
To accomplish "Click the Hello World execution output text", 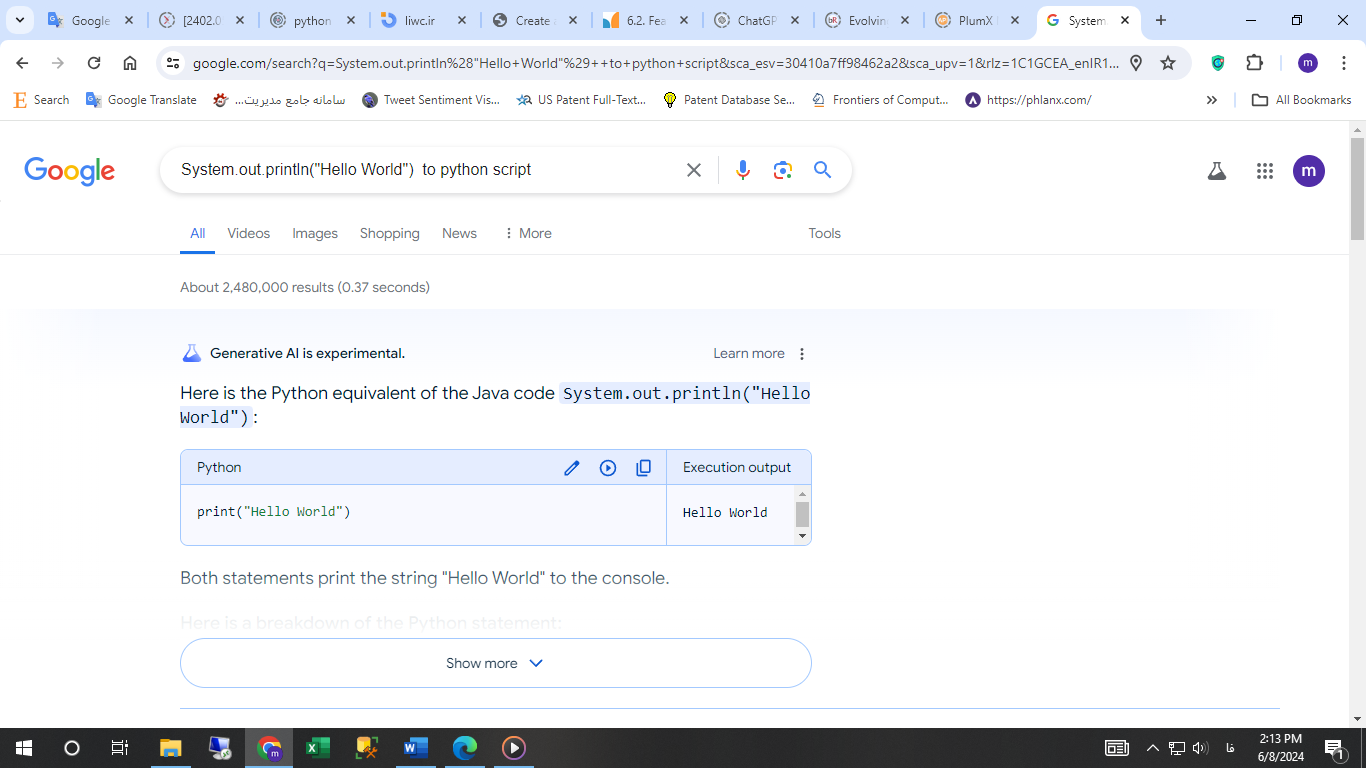I will click(x=725, y=512).
